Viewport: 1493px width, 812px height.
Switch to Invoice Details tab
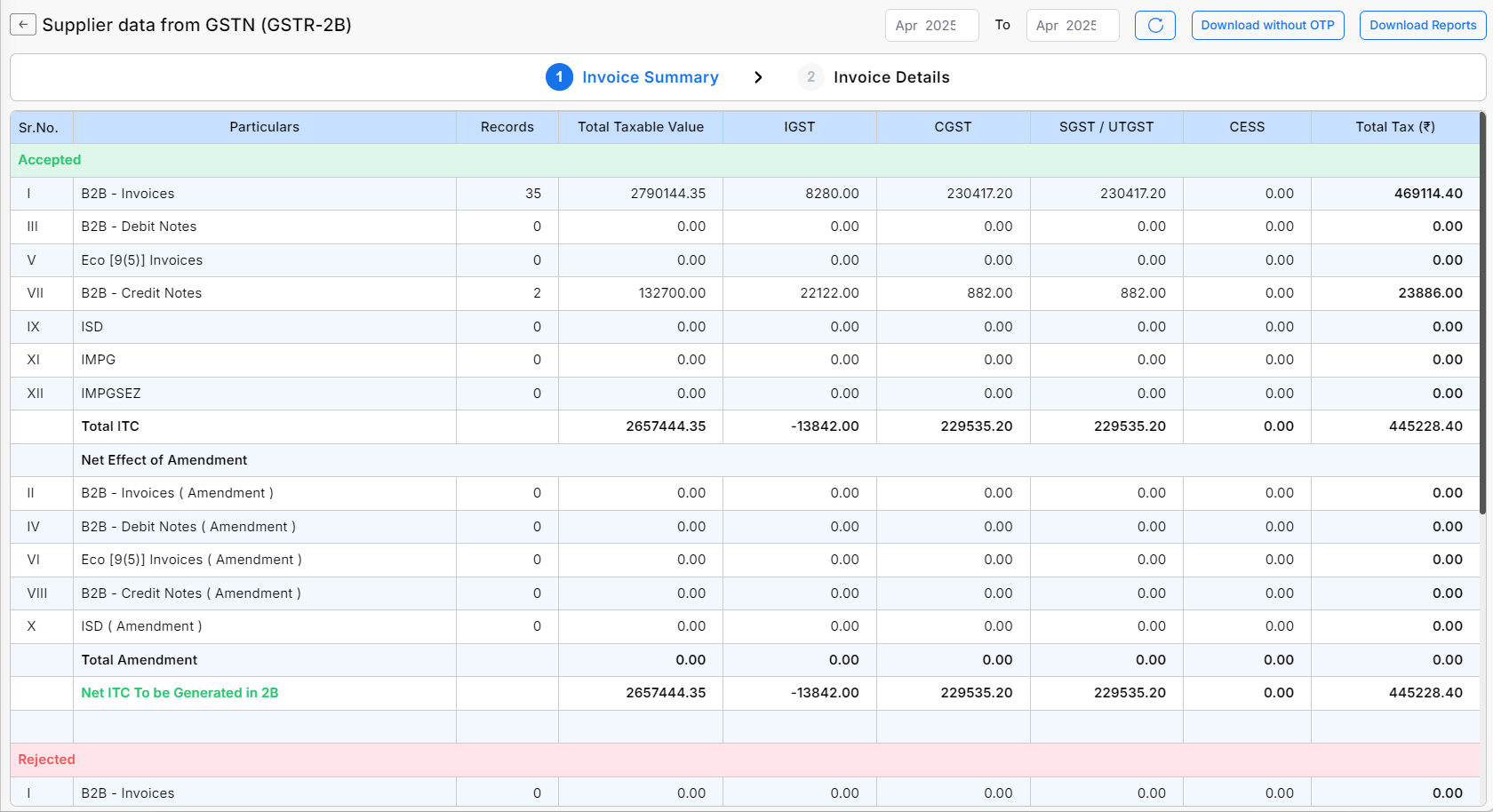pos(890,77)
